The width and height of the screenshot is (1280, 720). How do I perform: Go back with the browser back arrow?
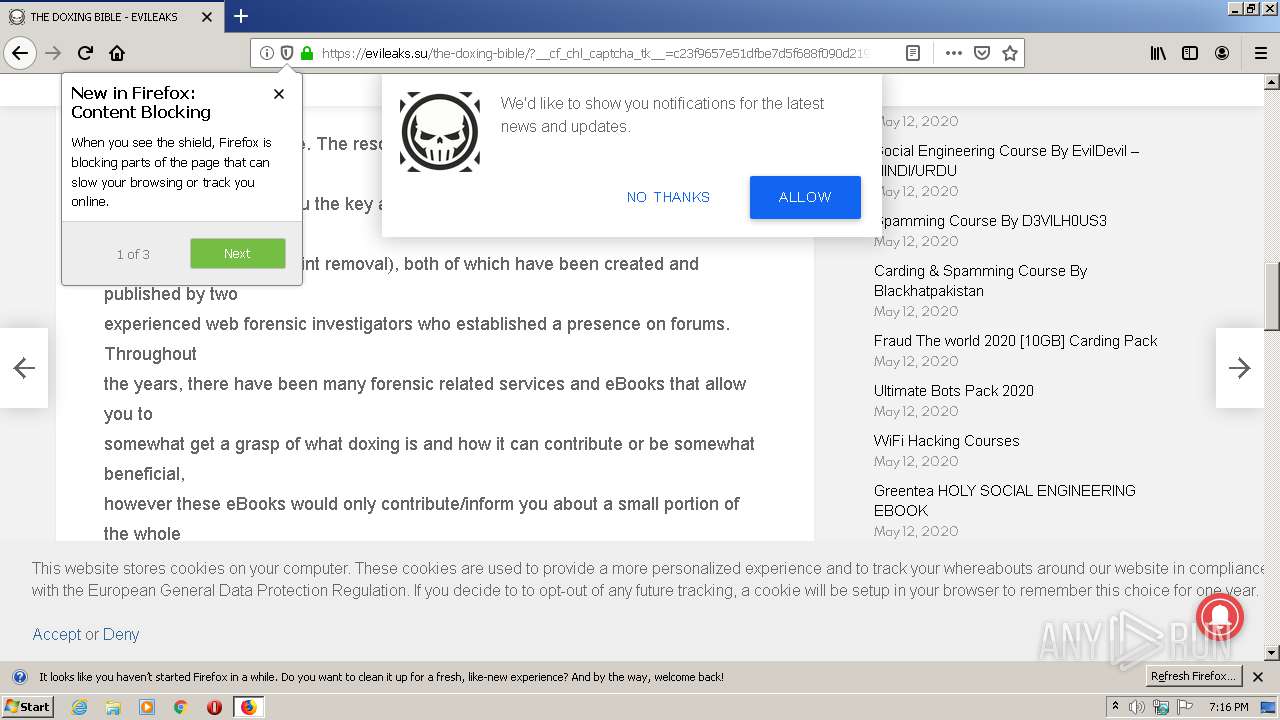[x=20, y=53]
